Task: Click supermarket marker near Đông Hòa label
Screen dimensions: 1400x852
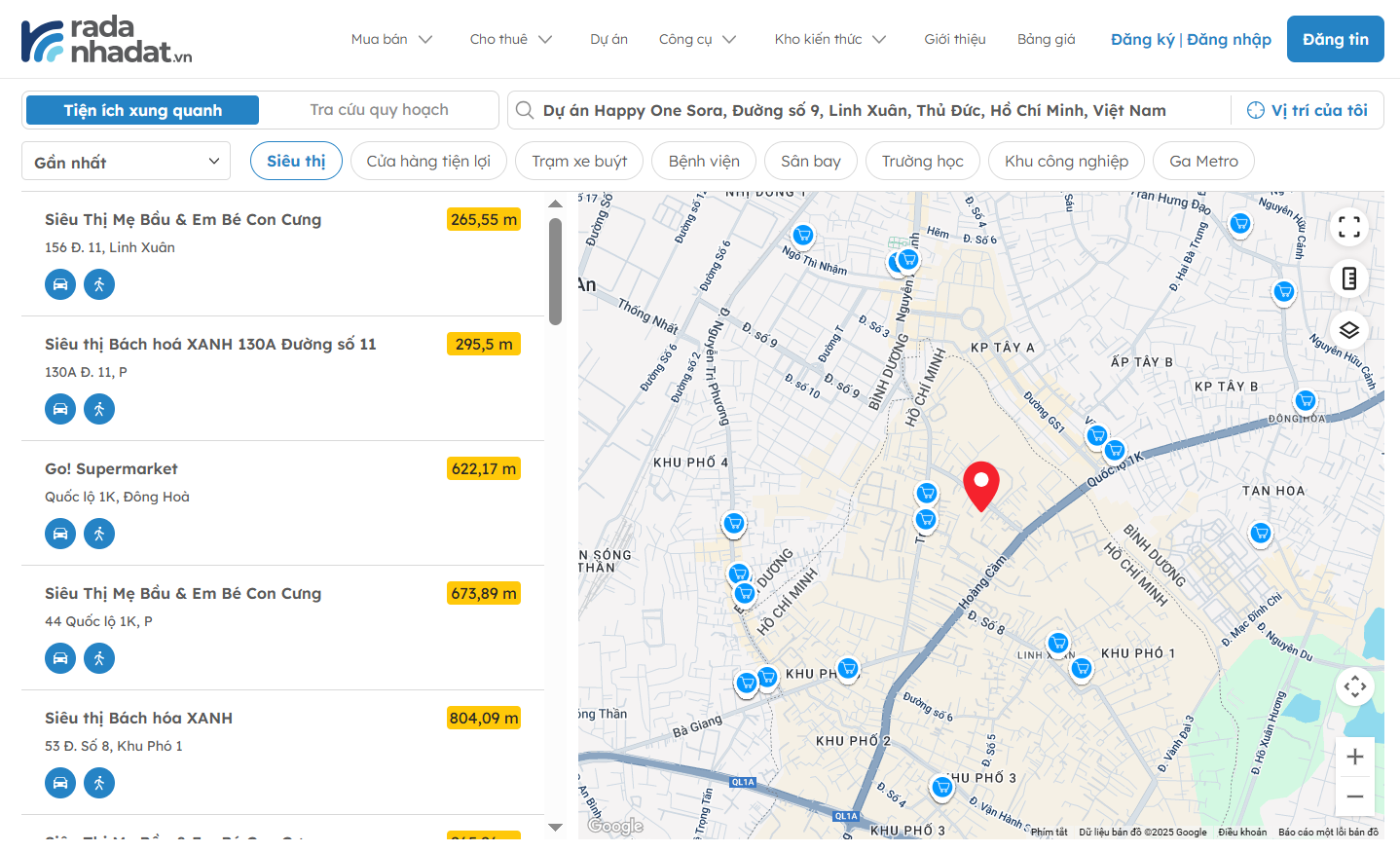Action: pos(1306,401)
